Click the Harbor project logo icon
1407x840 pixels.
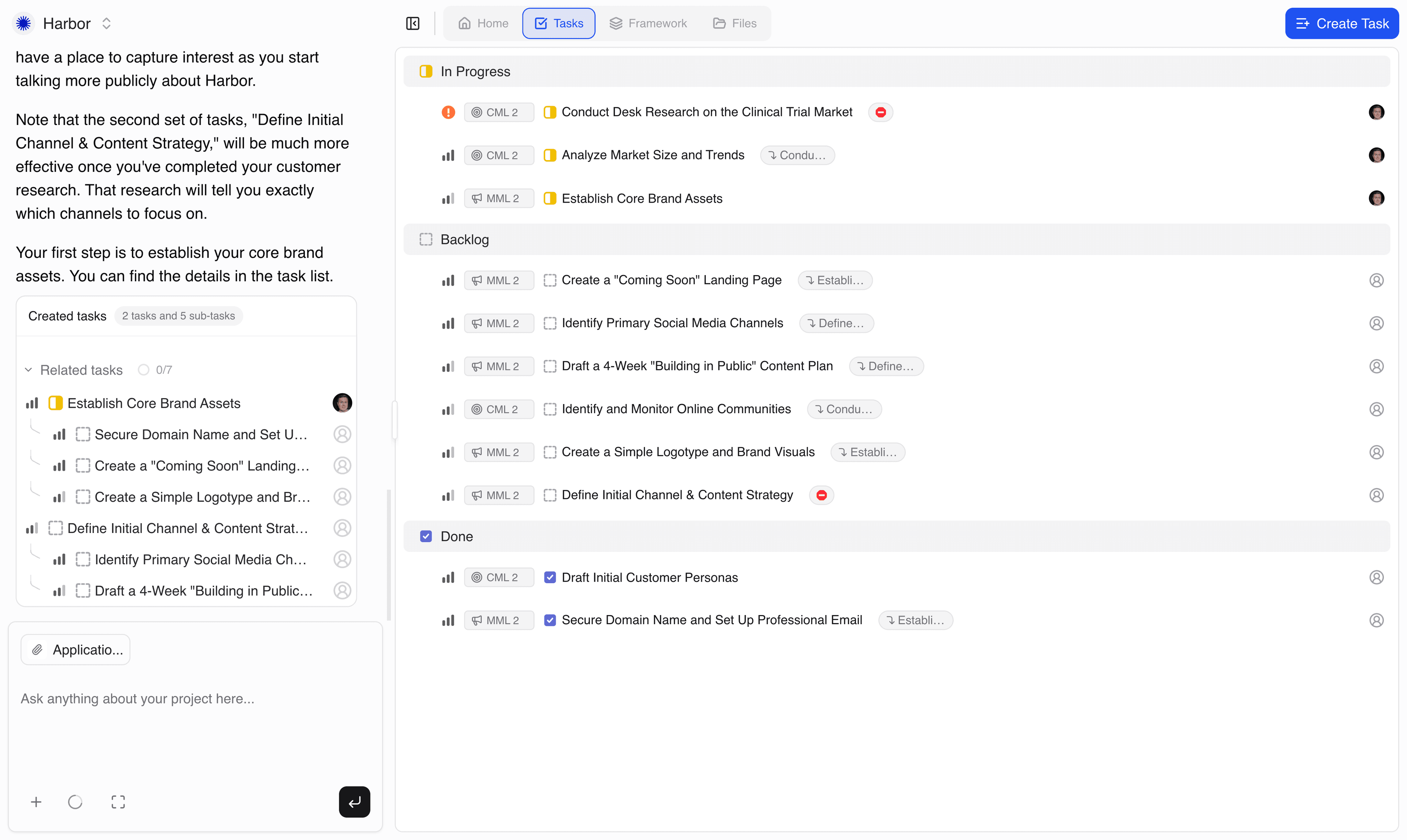click(x=23, y=23)
